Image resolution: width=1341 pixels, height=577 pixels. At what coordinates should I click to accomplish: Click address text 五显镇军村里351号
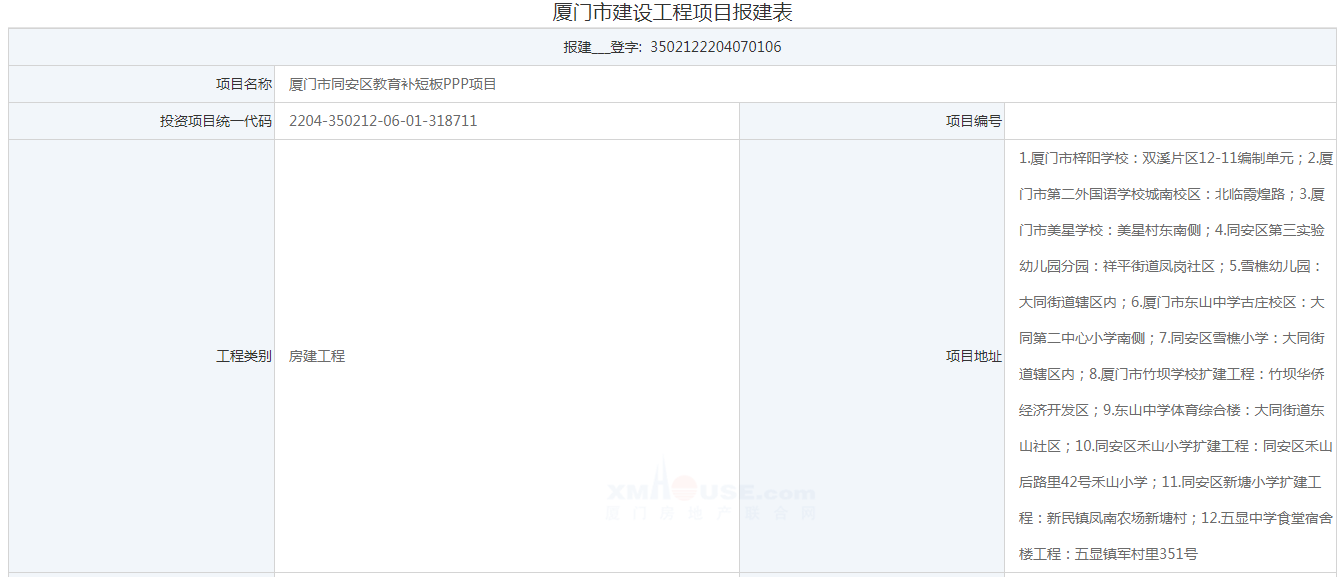click(1136, 554)
